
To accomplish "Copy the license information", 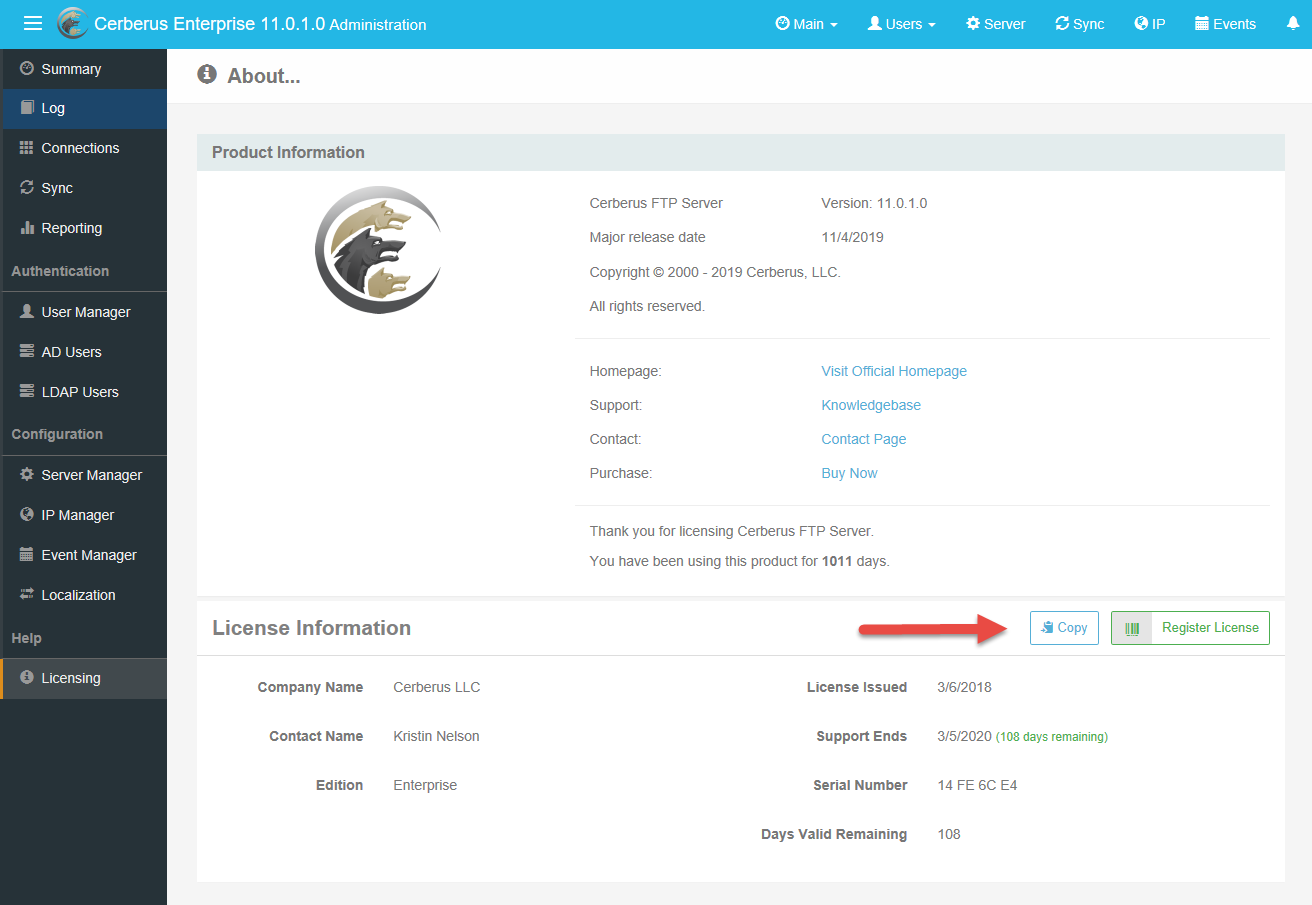I will click(x=1064, y=628).
